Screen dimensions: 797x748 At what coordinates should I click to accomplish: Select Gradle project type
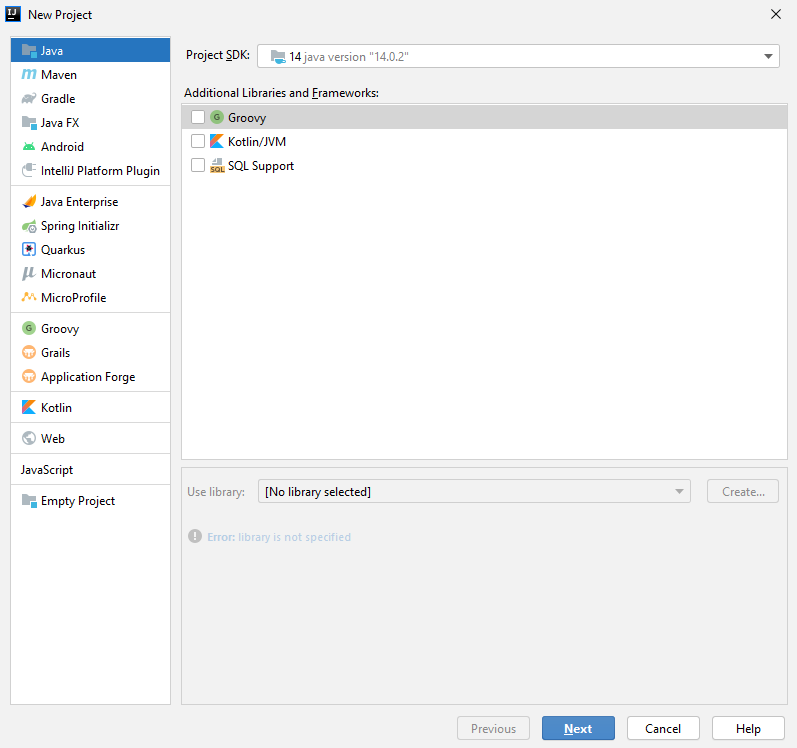click(90, 99)
